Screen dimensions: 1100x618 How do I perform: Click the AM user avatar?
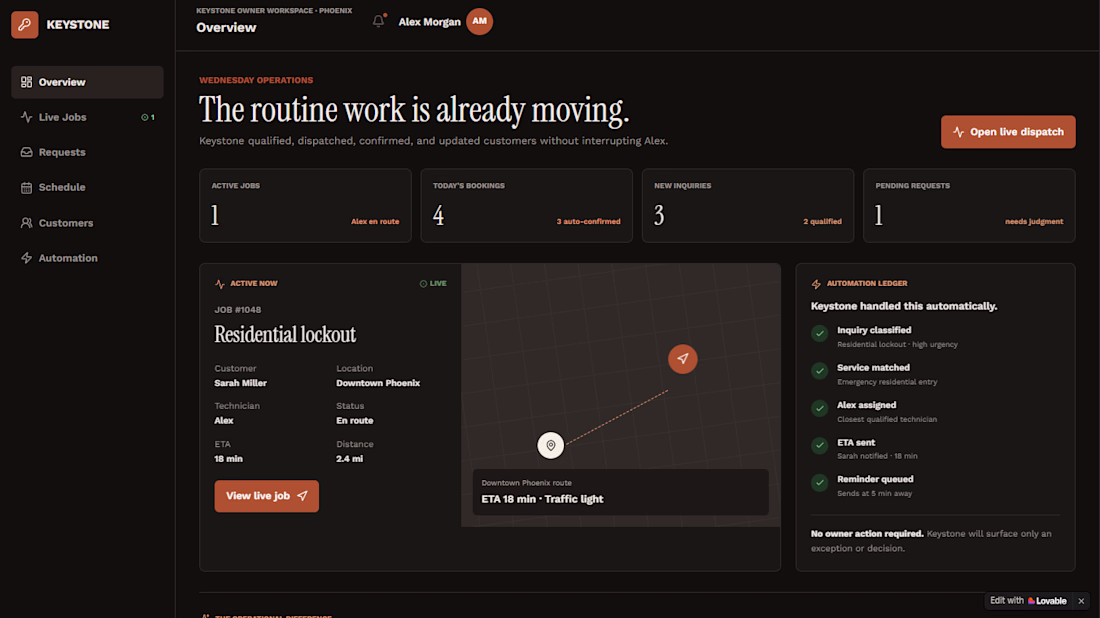(479, 22)
